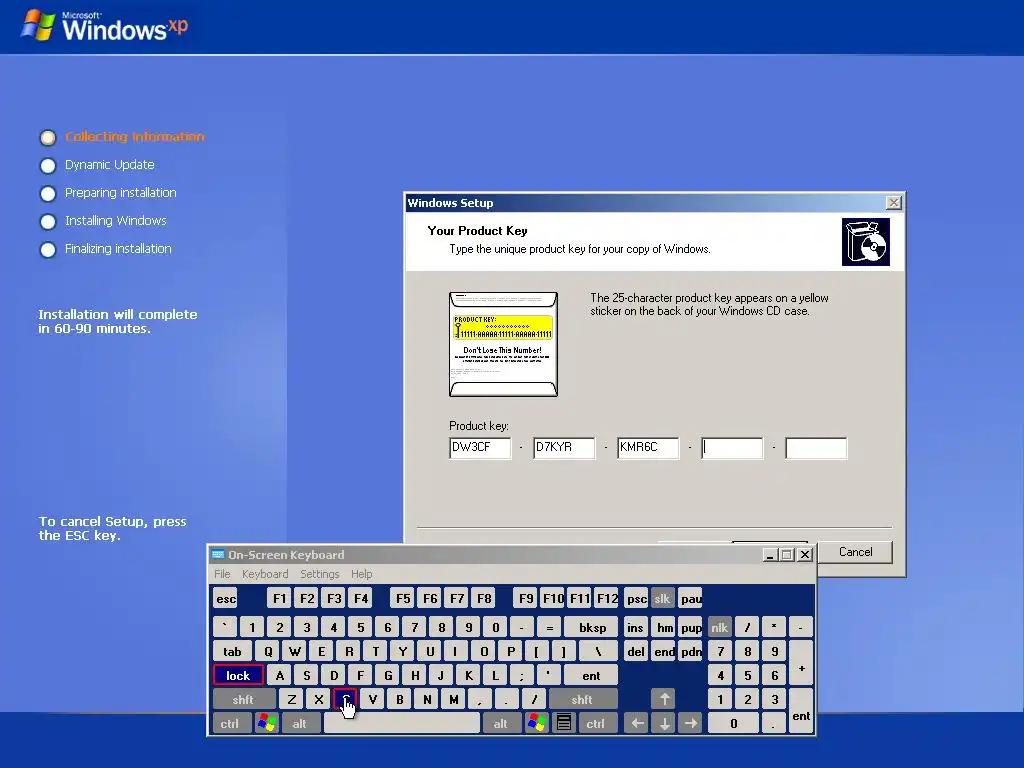This screenshot has height=768, width=1024.
Task: Close the On-Screen Keyboard window
Action: (x=805, y=554)
